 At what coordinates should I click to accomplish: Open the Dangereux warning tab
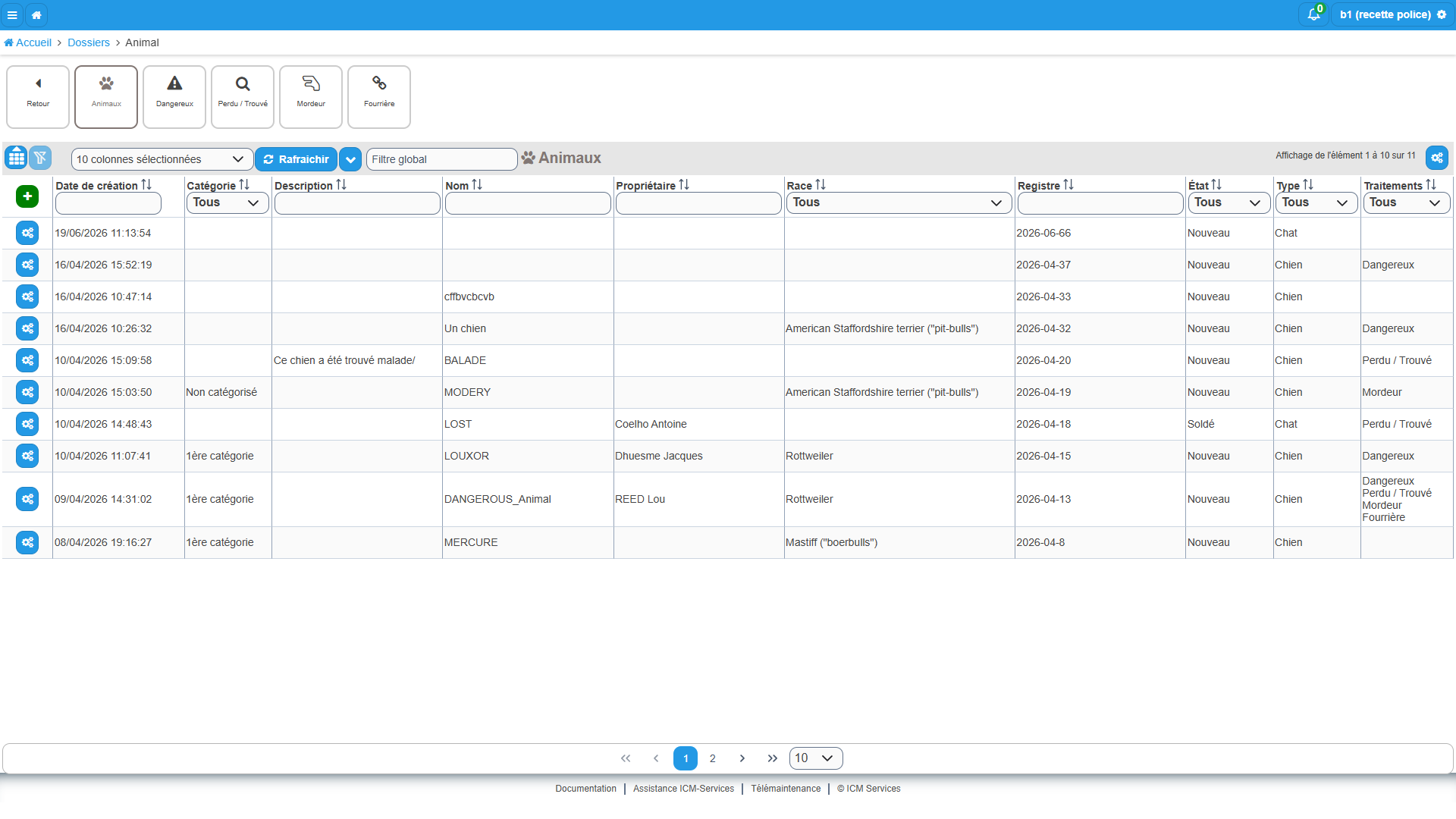pyautogui.click(x=174, y=97)
